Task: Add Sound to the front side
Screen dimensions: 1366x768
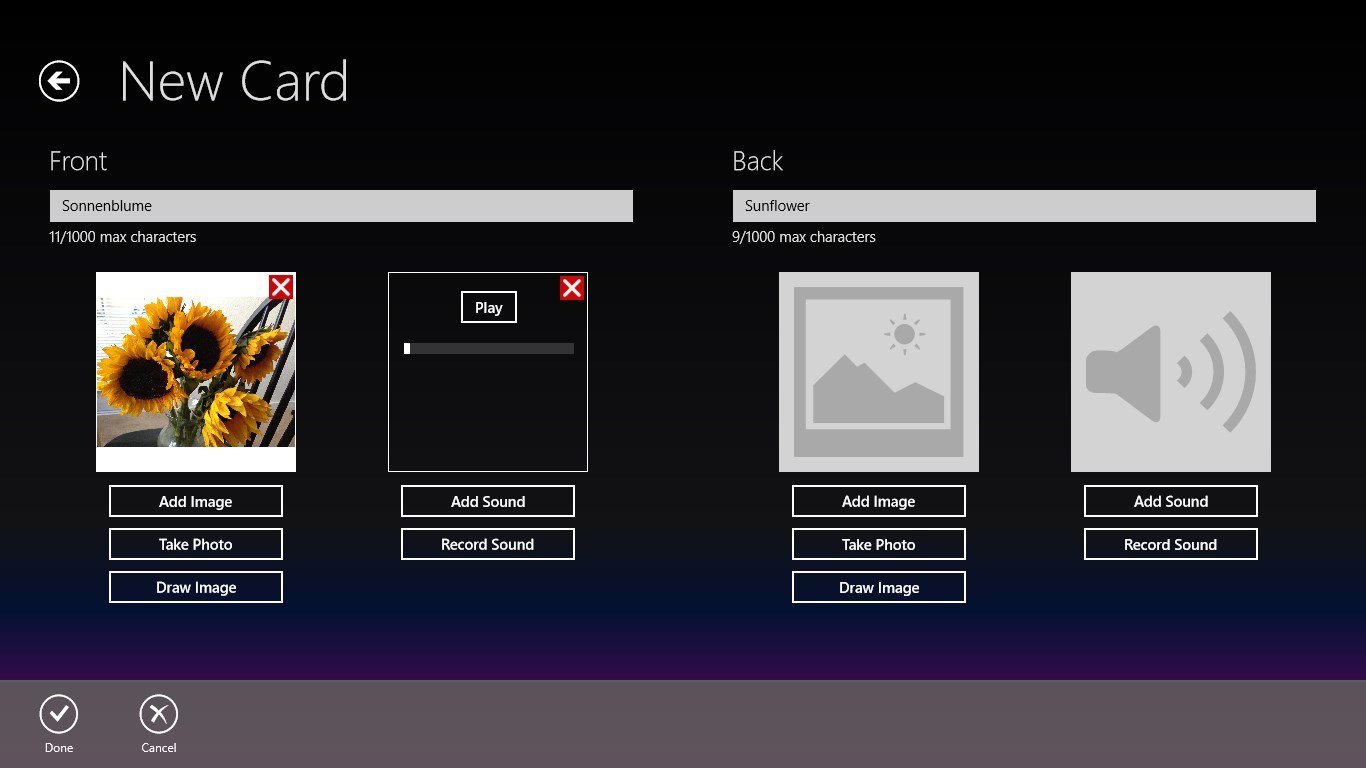Action: coord(488,501)
